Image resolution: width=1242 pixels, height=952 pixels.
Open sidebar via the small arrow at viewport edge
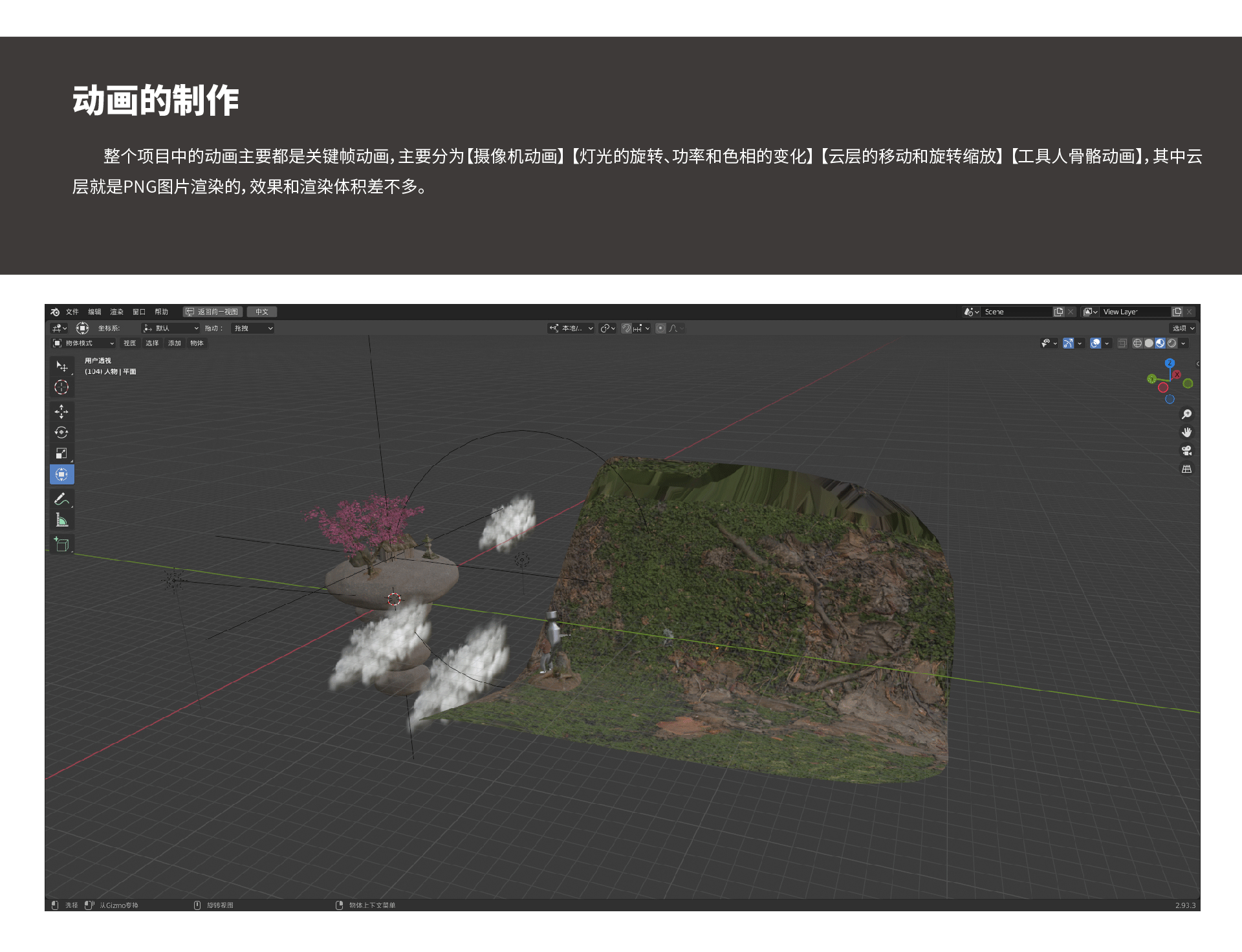(x=1197, y=364)
